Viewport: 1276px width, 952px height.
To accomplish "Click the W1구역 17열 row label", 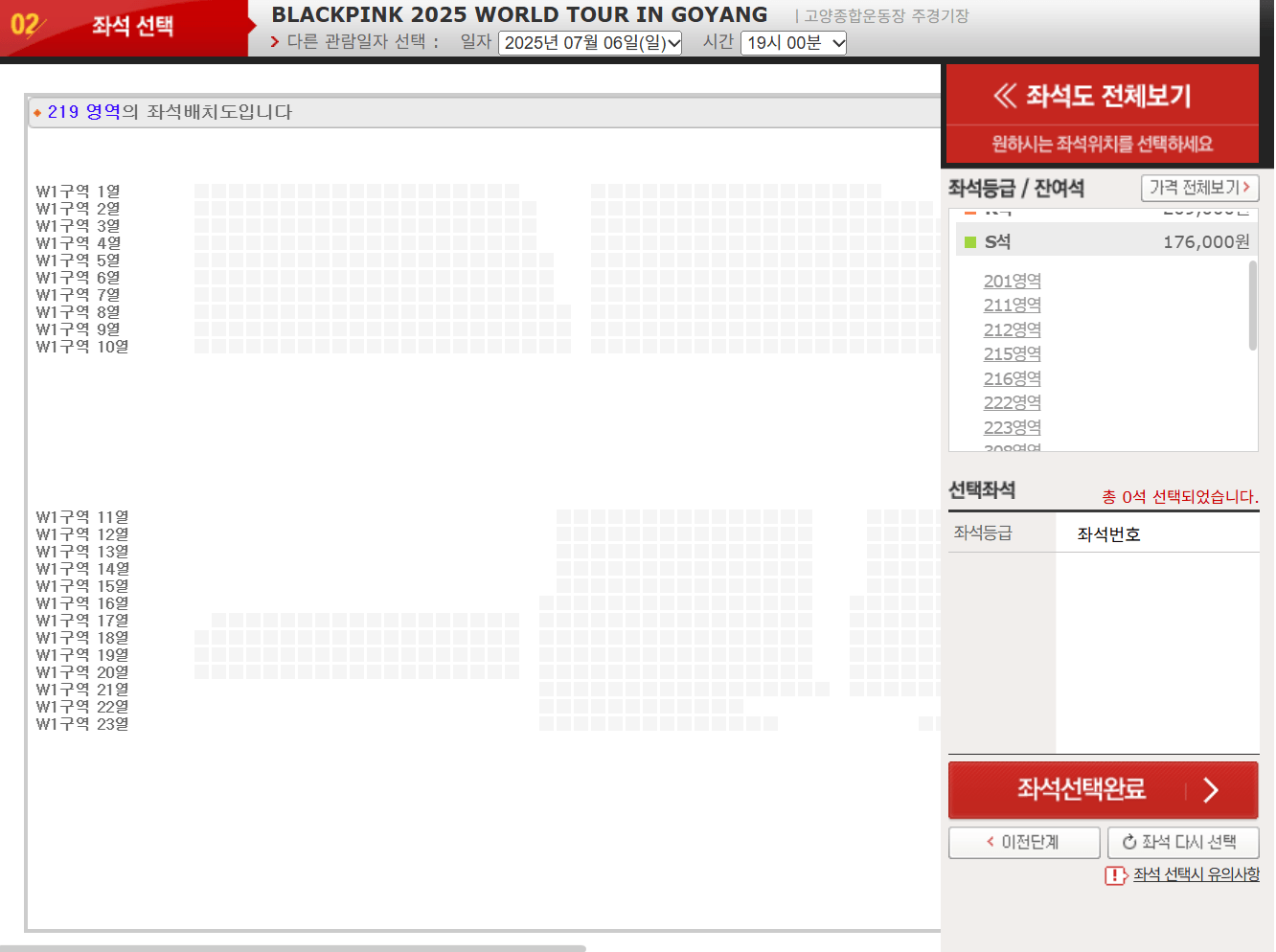I will [x=82, y=621].
